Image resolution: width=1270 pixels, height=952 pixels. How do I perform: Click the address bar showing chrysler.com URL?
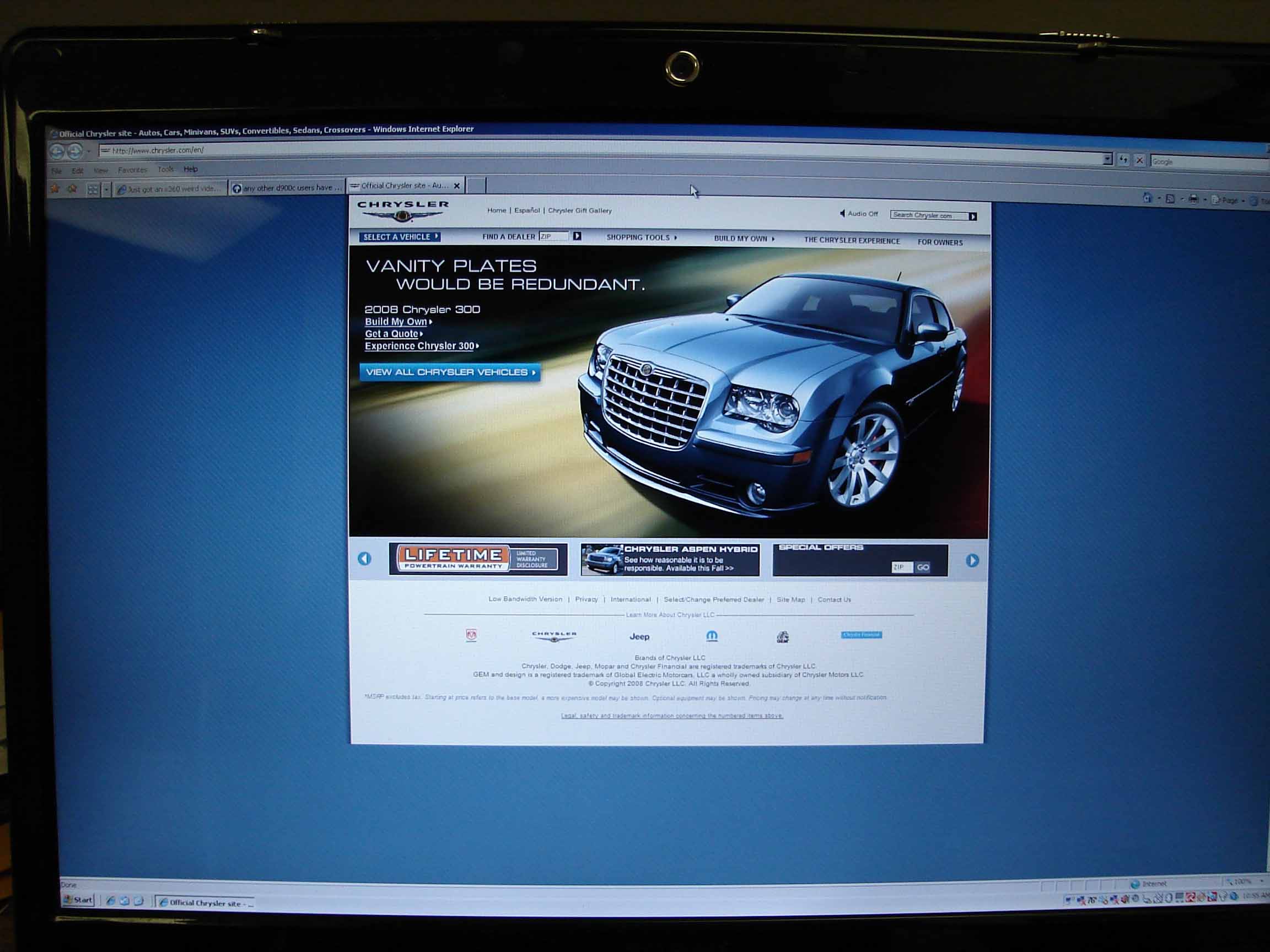click(x=601, y=154)
